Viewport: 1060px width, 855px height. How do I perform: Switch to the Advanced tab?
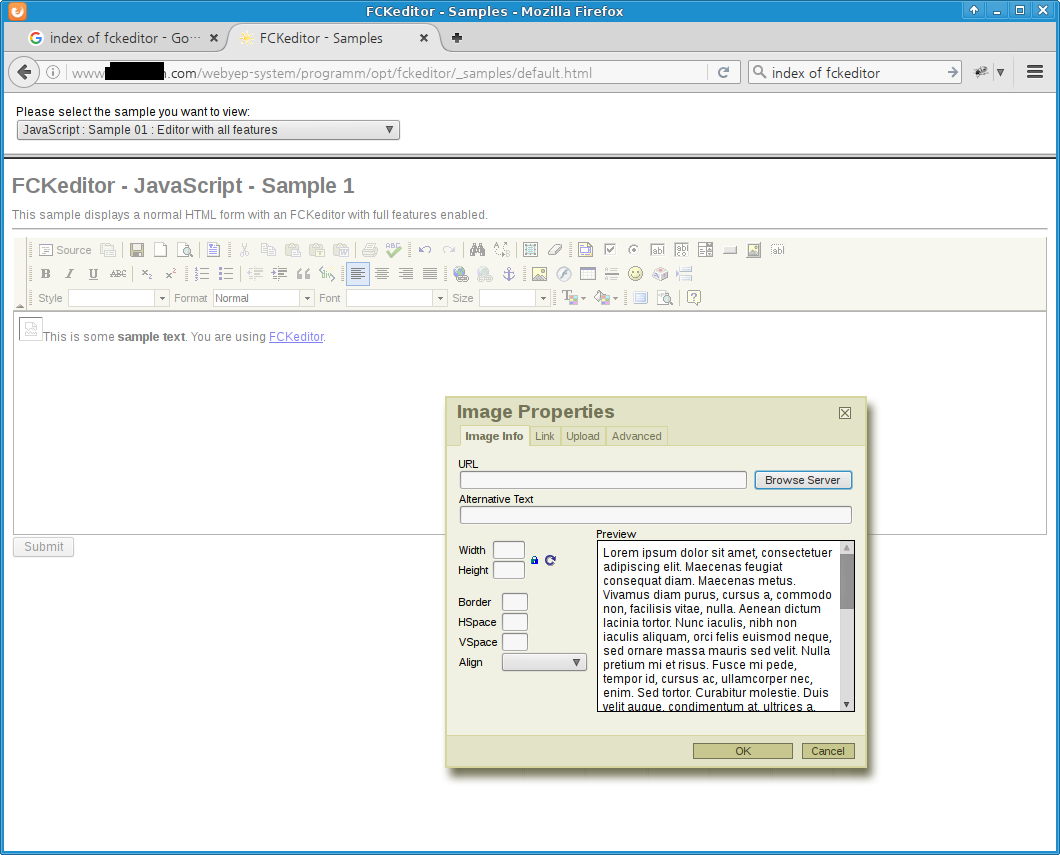637,436
